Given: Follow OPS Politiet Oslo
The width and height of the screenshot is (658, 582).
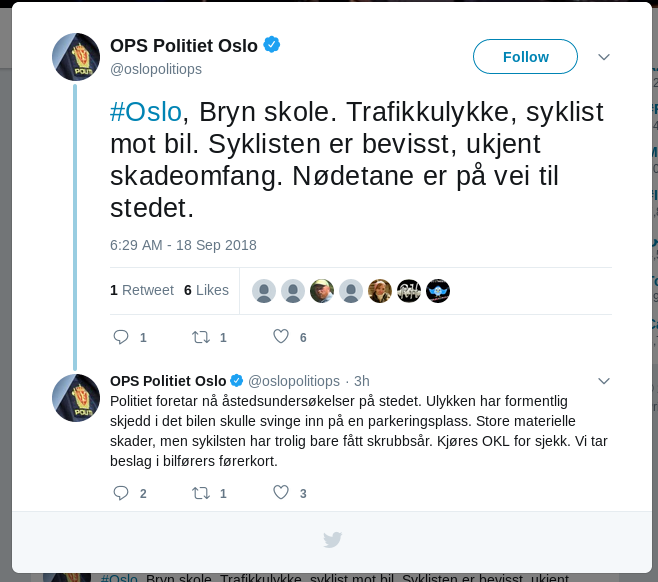Looking at the screenshot, I should pyautogui.click(x=525, y=57).
